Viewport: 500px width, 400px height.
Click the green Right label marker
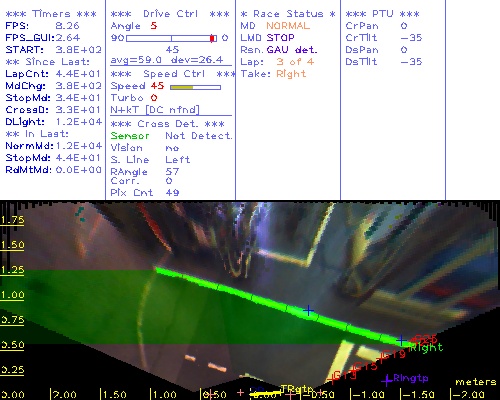(x=426, y=347)
